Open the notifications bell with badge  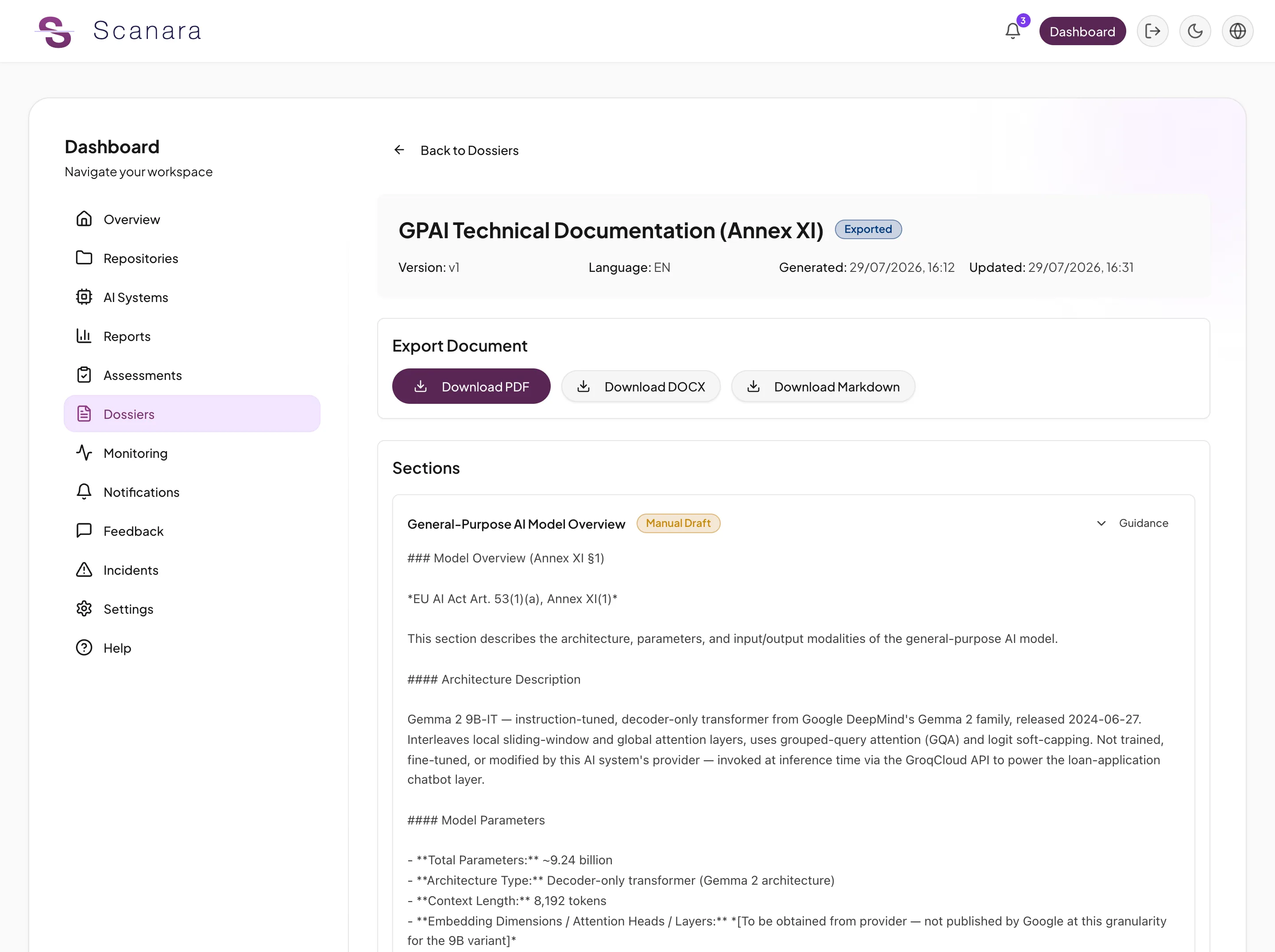click(1013, 31)
